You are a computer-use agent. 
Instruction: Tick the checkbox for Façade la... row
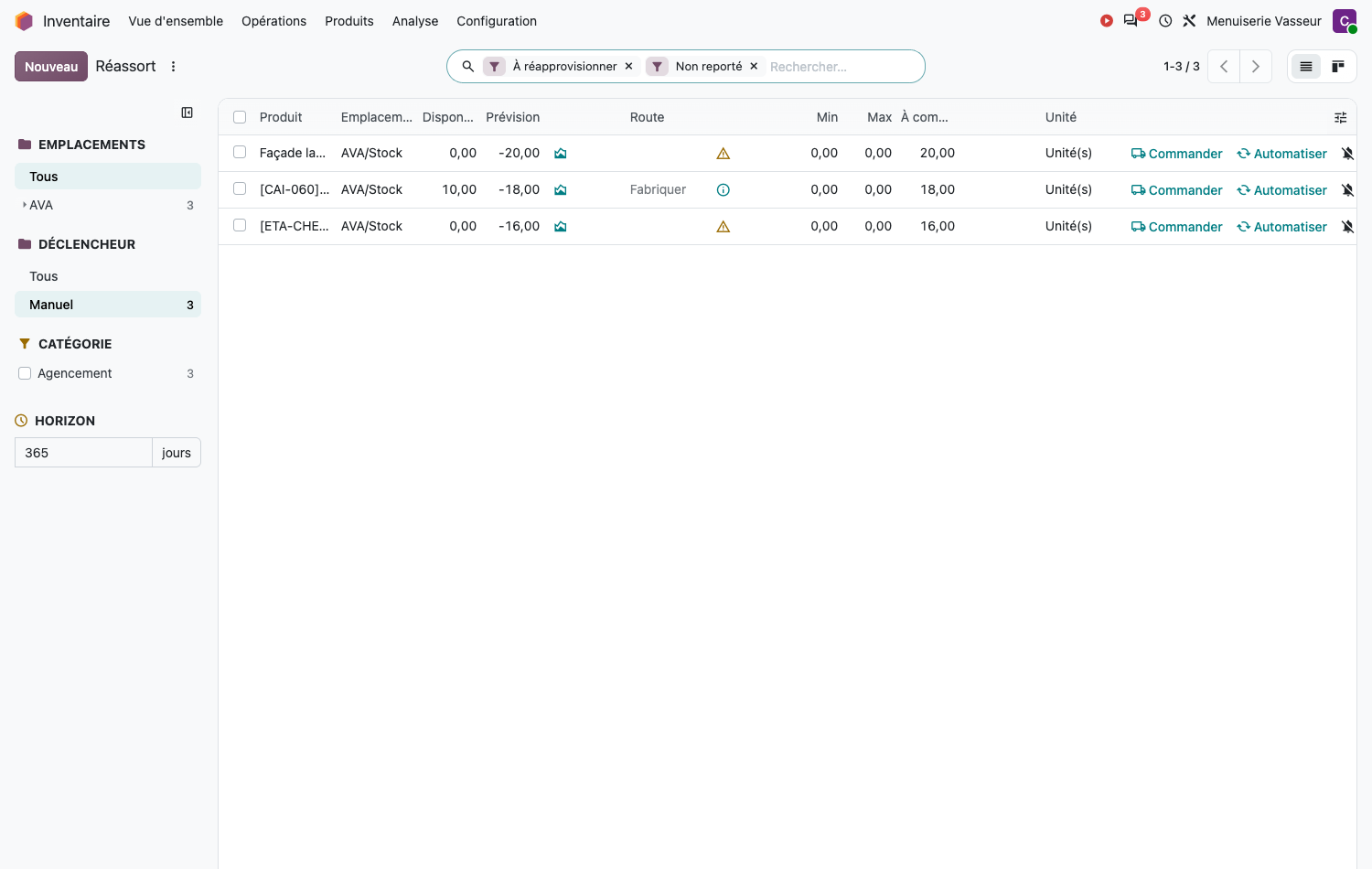(240, 153)
